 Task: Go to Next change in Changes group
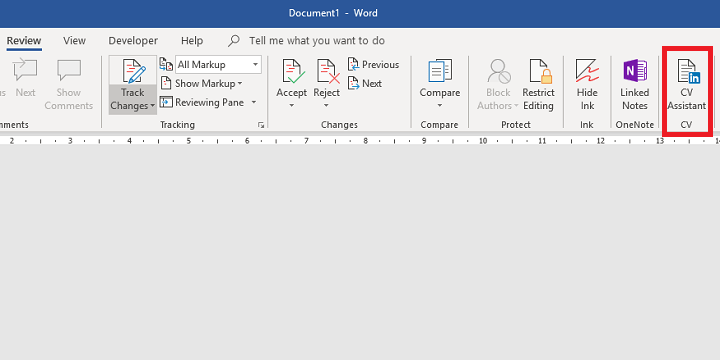[x=365, y=84]
